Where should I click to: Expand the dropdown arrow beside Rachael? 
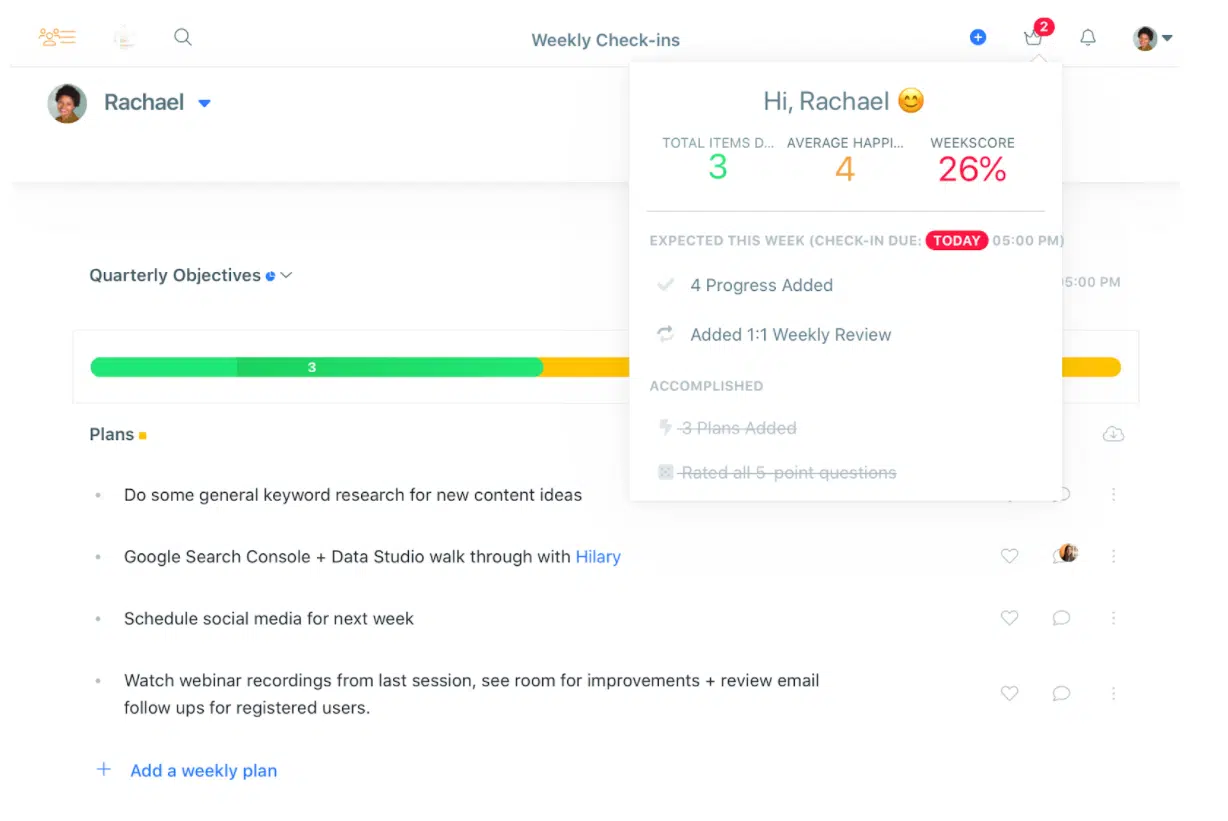(x=204, y=103)
